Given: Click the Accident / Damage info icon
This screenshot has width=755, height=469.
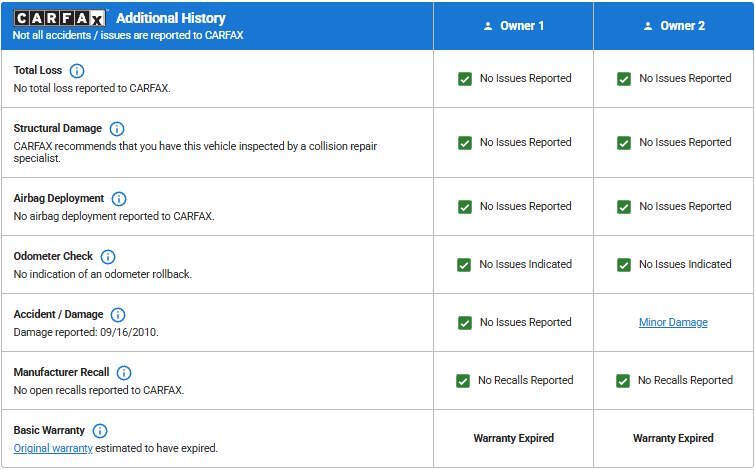Looking at the screenshot, I should click(118, 315).
